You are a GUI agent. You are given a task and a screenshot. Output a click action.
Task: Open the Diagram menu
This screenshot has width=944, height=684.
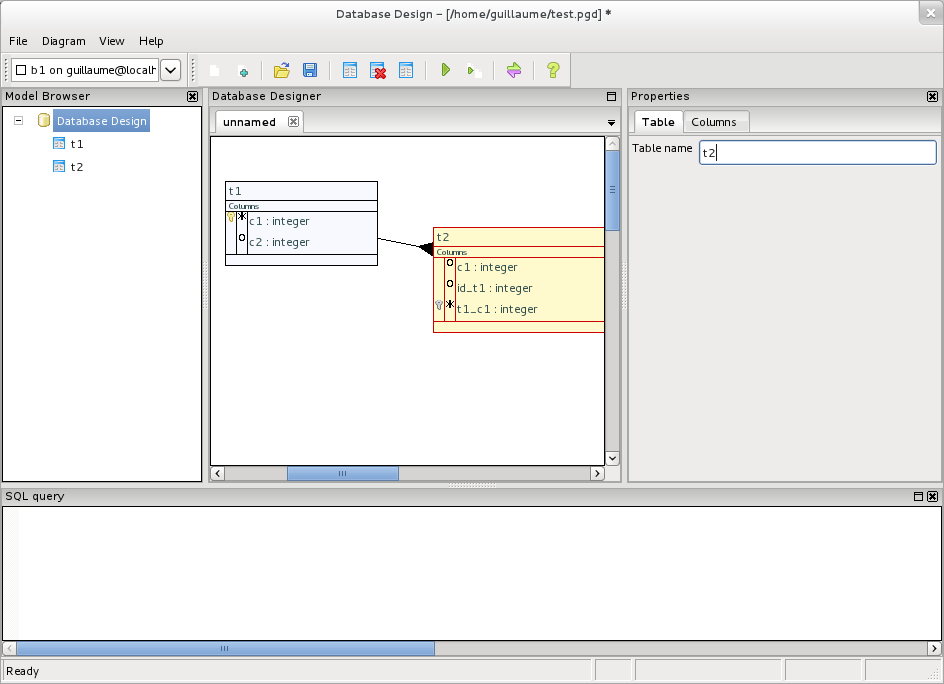click(64, 41)
